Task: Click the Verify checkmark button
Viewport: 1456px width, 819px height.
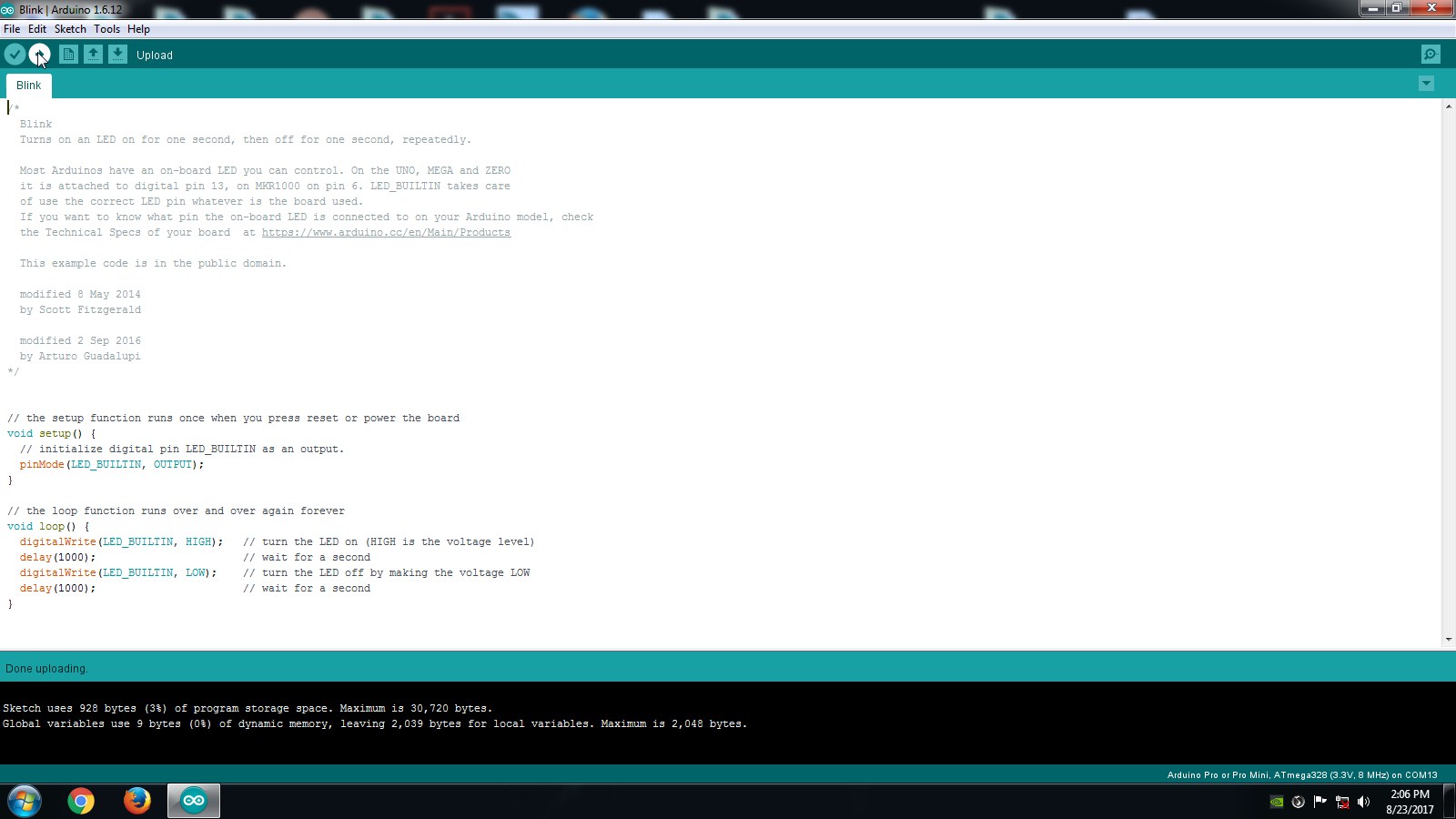Action: (15, 55)
